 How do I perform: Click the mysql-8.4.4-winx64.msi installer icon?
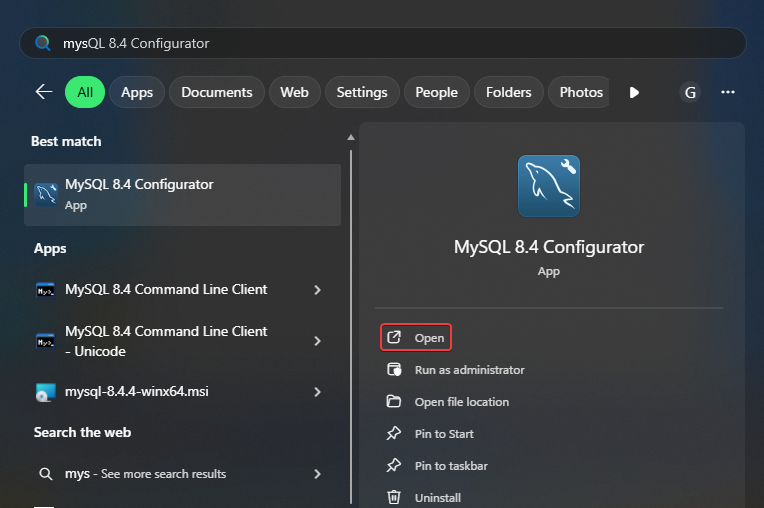45,392
